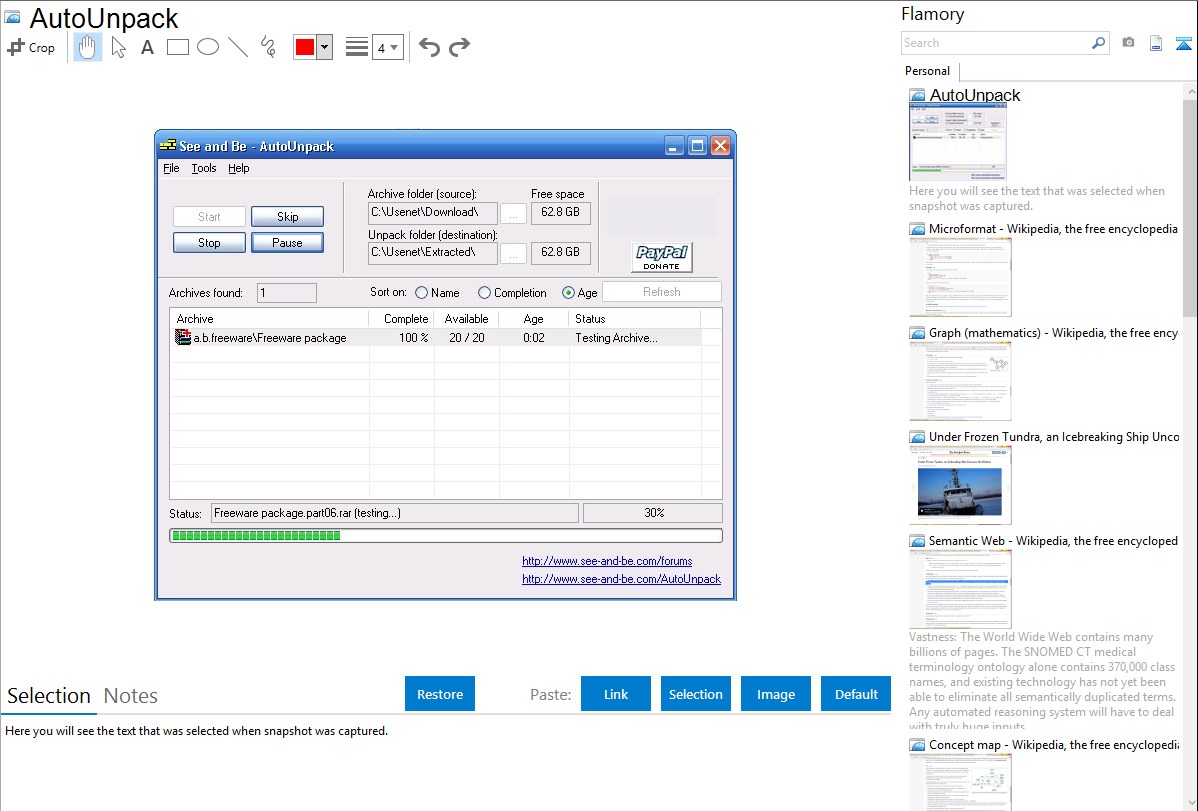
Task: Click the Default paste button
Action: (856, 694)
